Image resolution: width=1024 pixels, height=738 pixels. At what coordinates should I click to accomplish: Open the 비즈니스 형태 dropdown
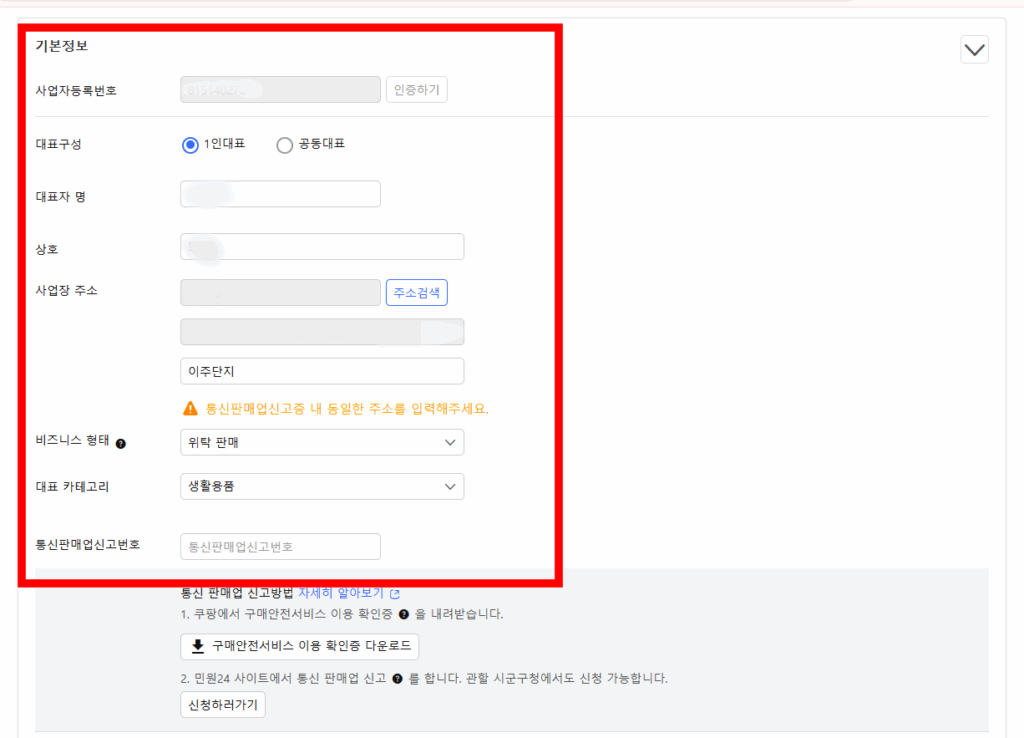(322, 442)
